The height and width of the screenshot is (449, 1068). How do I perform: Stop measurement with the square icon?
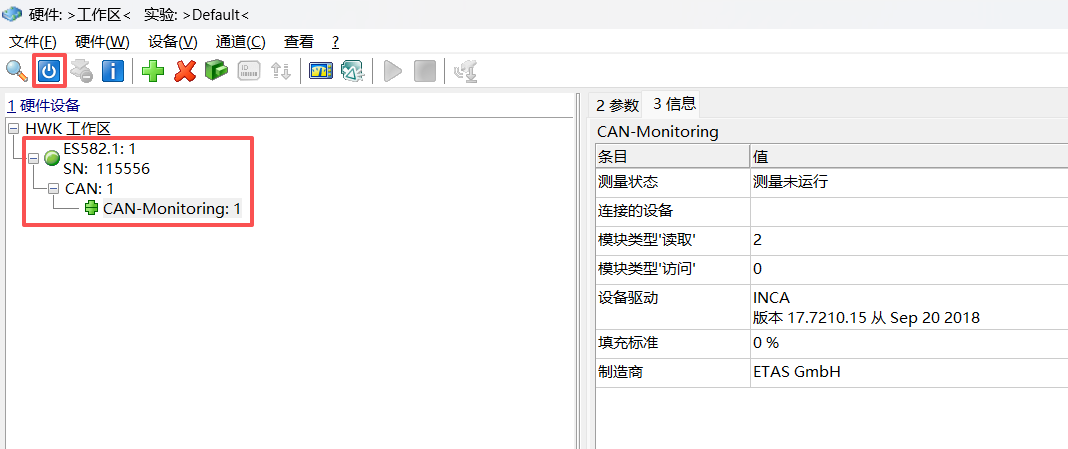(424, 71)
